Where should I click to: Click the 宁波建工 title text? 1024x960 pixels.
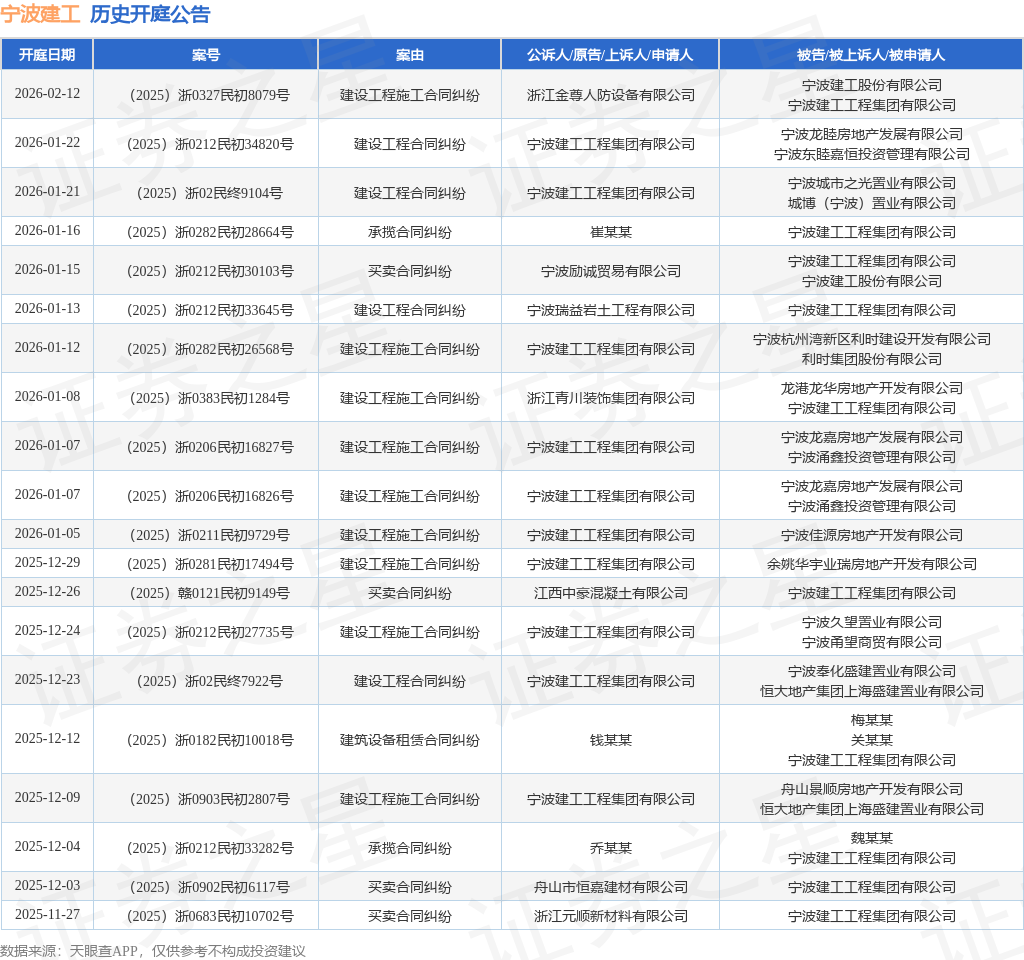coord(40,14)
